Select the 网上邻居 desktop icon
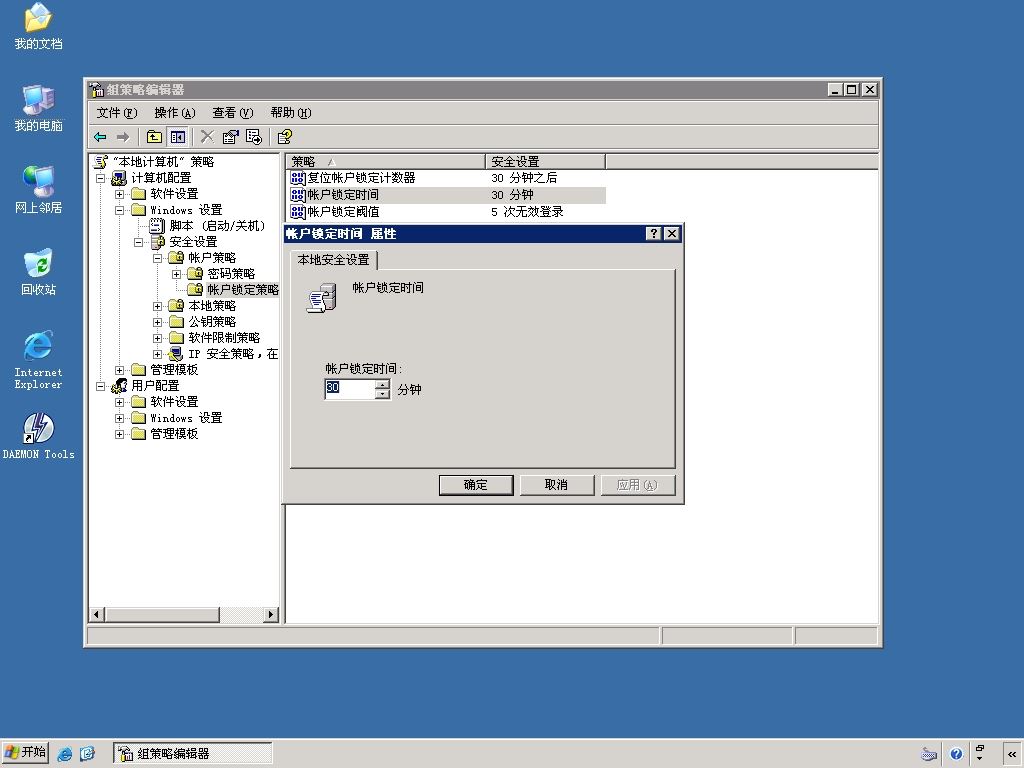 (38, 190)
